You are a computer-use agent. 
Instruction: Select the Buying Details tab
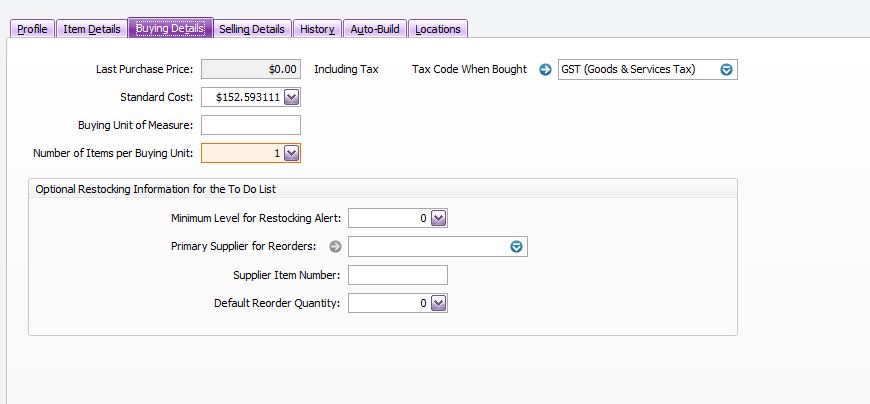[170, 28]
